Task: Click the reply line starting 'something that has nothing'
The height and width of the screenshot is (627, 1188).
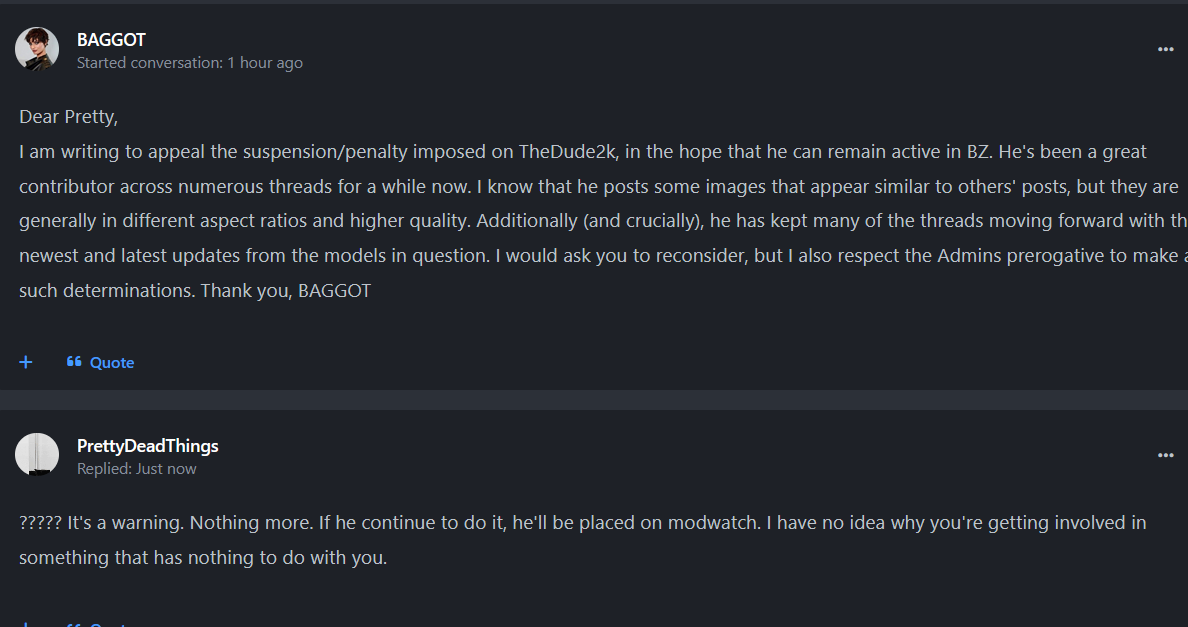Action: 202,558
